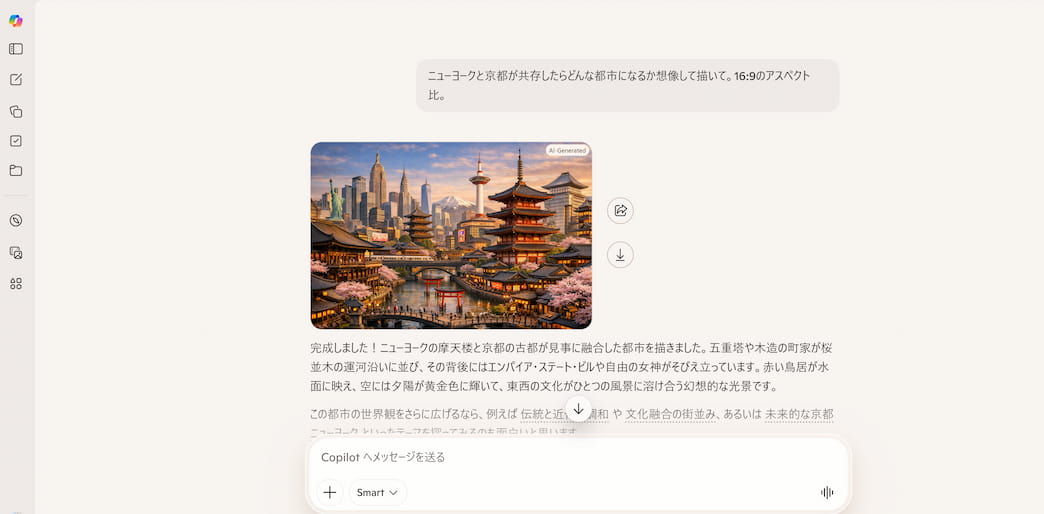Click the Copilot logo icon
1044x514 pixels.
(16, 21)
